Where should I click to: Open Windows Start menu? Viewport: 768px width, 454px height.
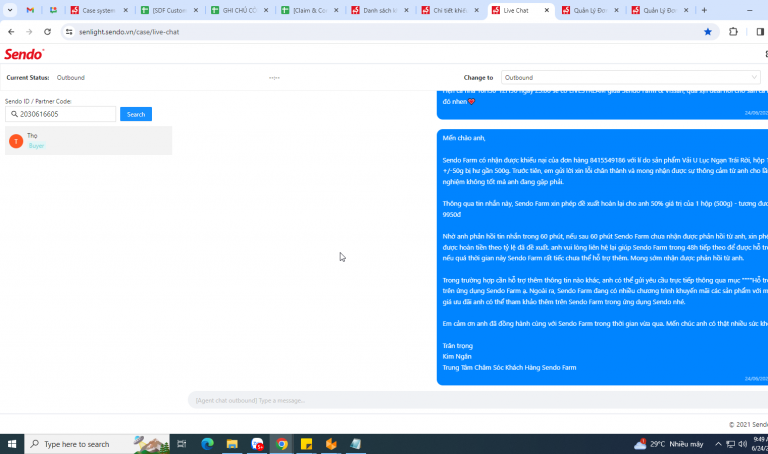pyautogui.click(x=12, y=444)
